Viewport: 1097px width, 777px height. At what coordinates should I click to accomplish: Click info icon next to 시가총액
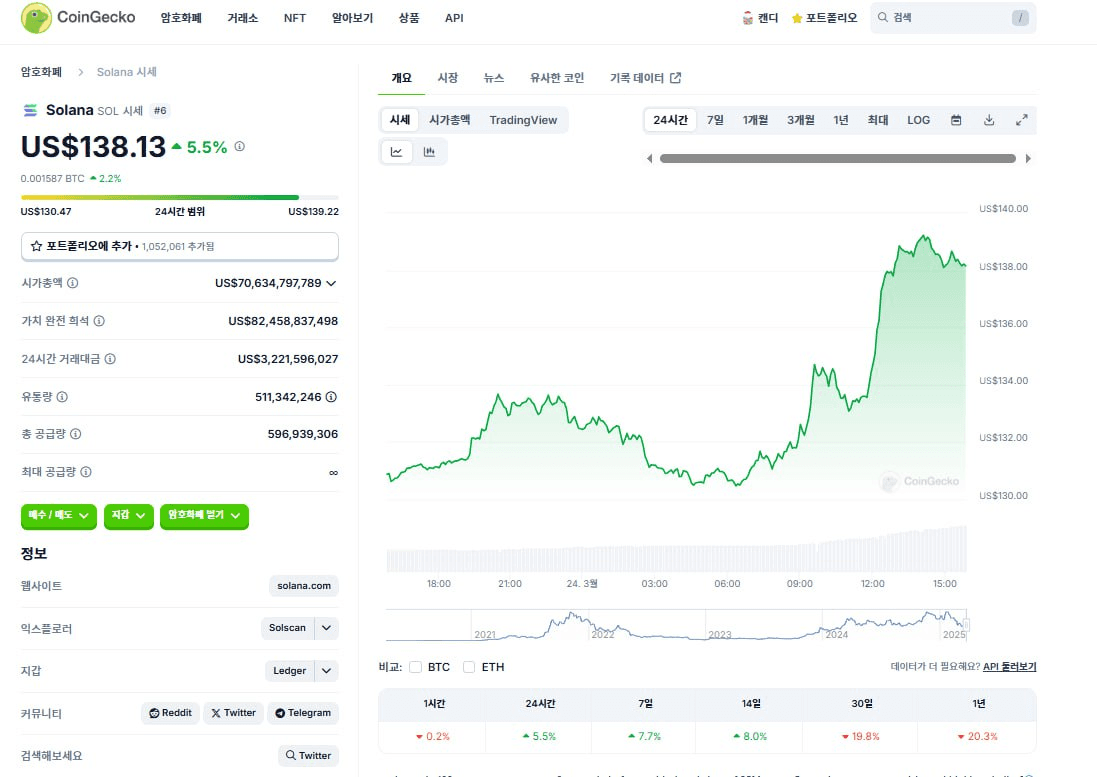click(73, 283)
